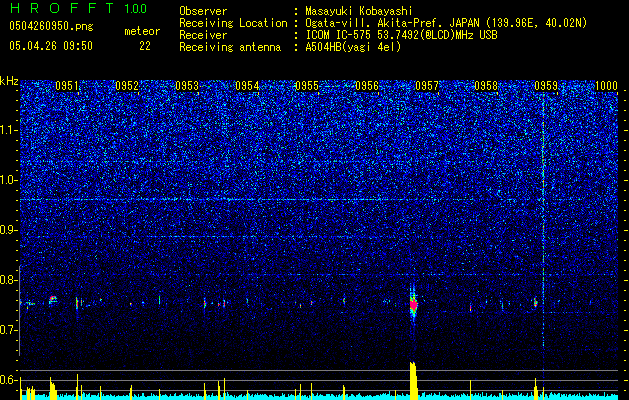Click the Observer field label

(203, 11)
